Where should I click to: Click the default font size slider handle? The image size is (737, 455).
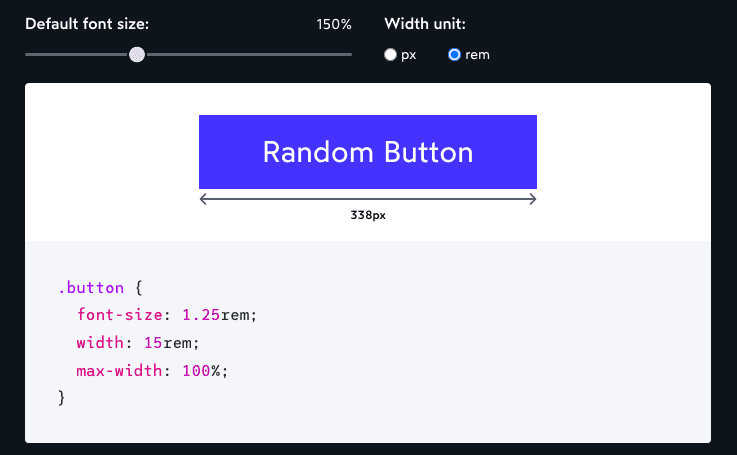(137, 54)
